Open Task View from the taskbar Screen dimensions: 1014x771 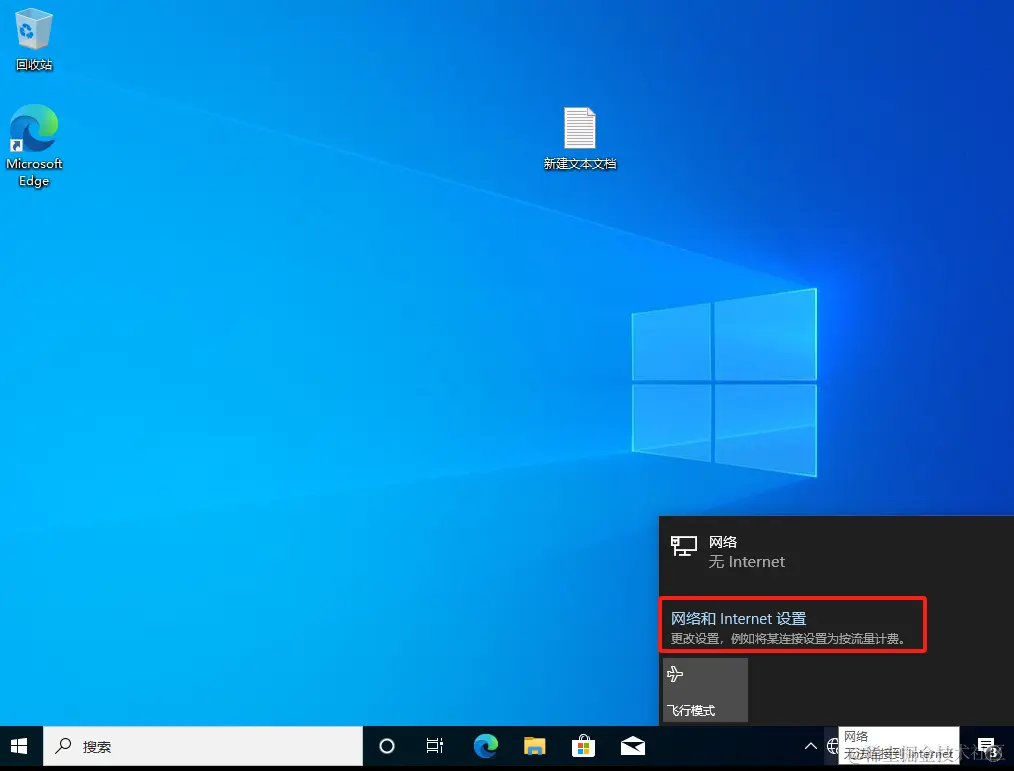[x=435, y=746]
